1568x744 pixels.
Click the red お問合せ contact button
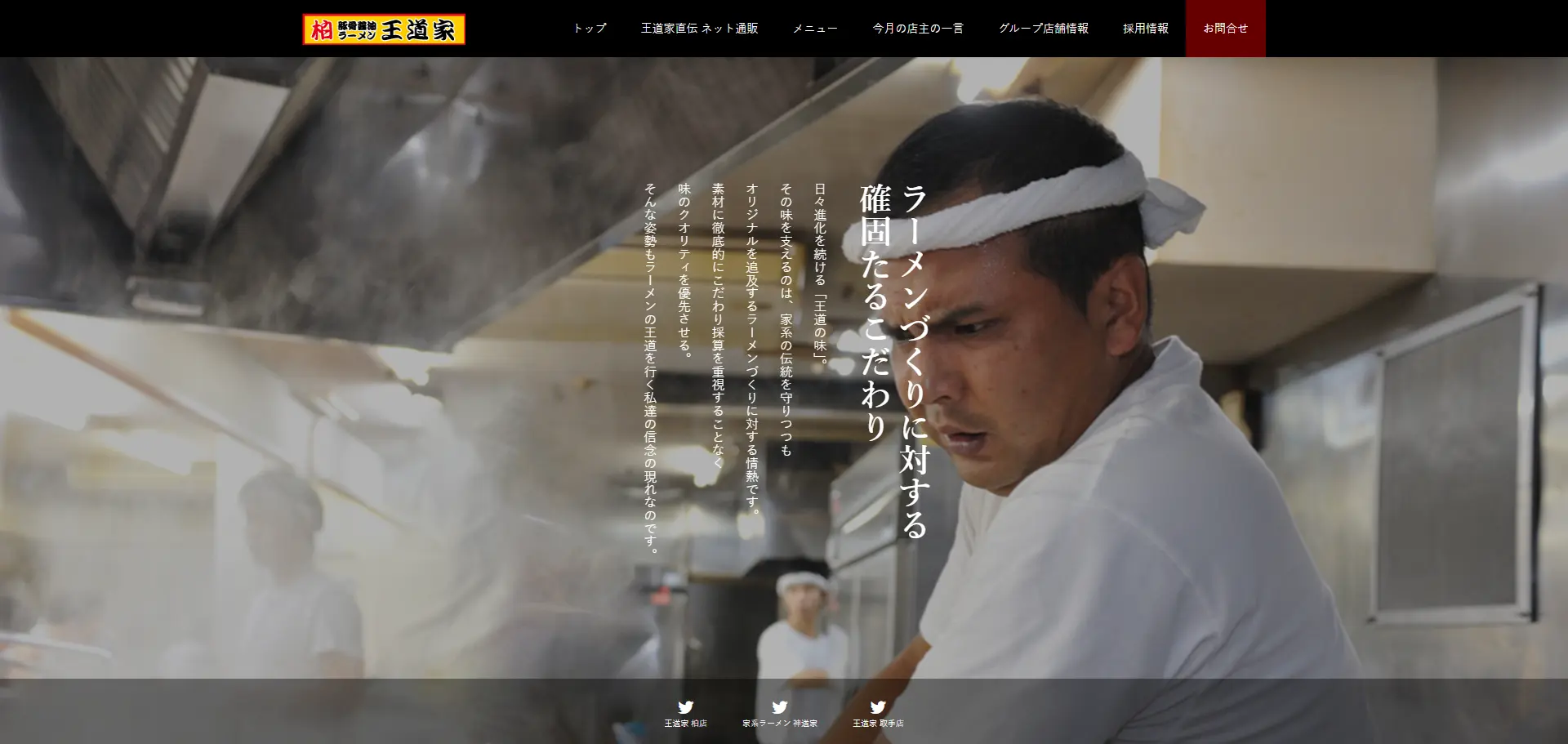(1225, 28)
